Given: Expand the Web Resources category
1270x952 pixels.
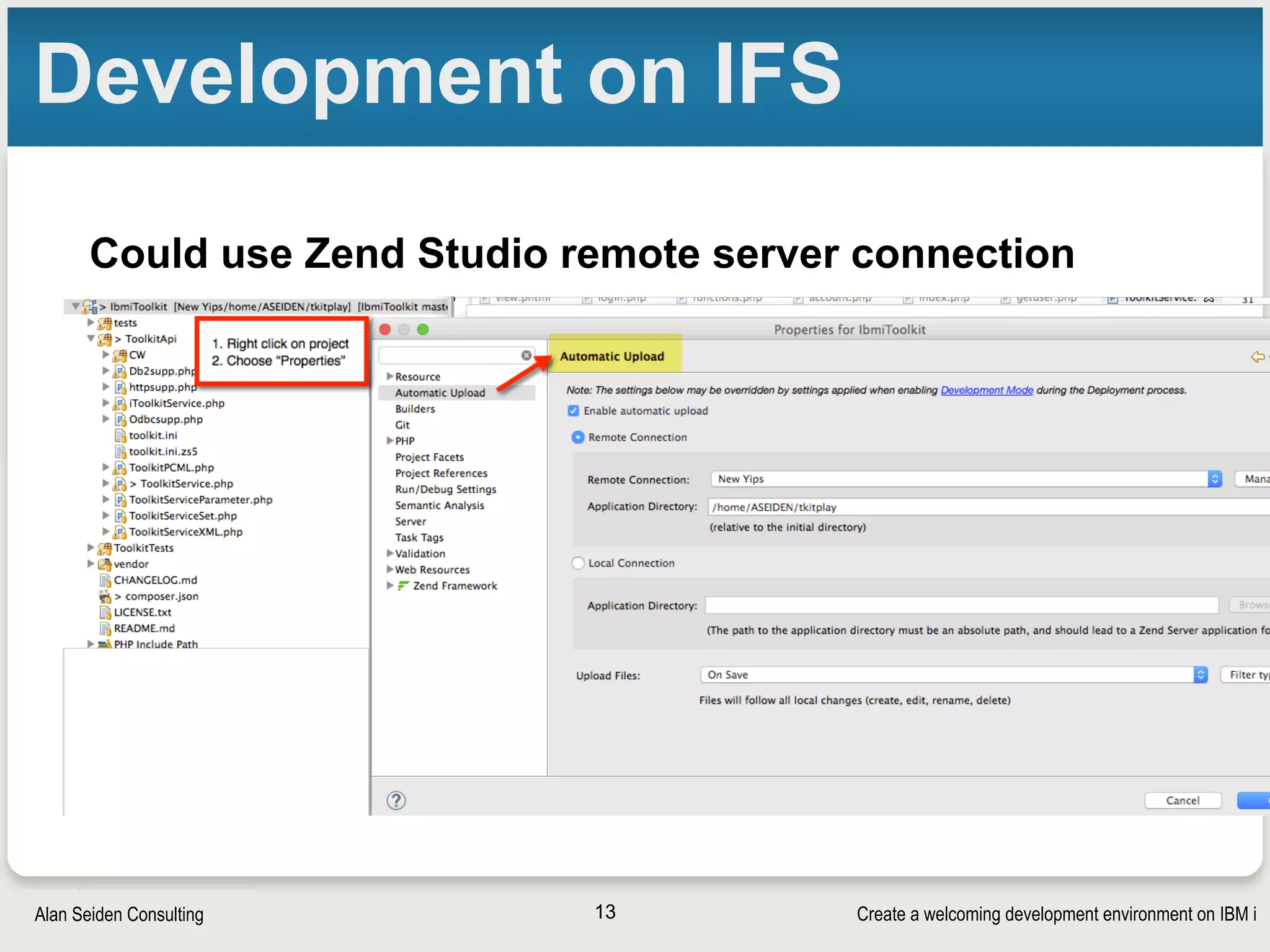Looking at the screenshot, I should point(390,570).
